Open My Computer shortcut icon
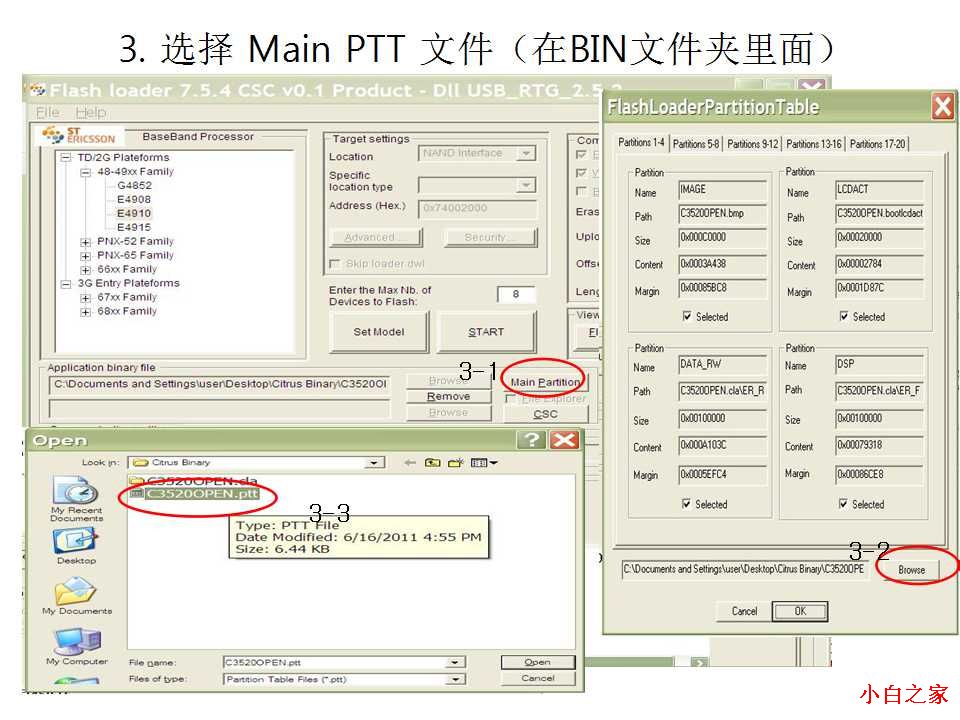 tap(77, 647)
